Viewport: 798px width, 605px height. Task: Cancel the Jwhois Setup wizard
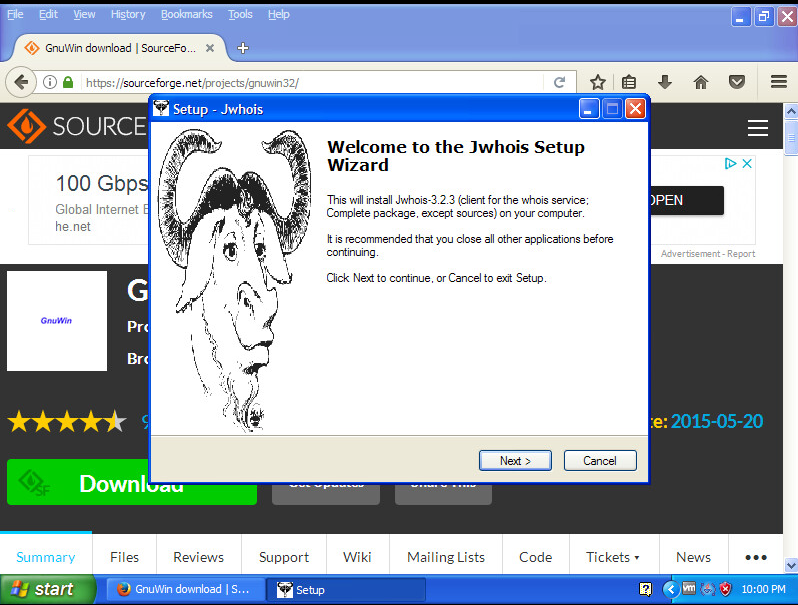pyautogui.click(x=600, y=460)
